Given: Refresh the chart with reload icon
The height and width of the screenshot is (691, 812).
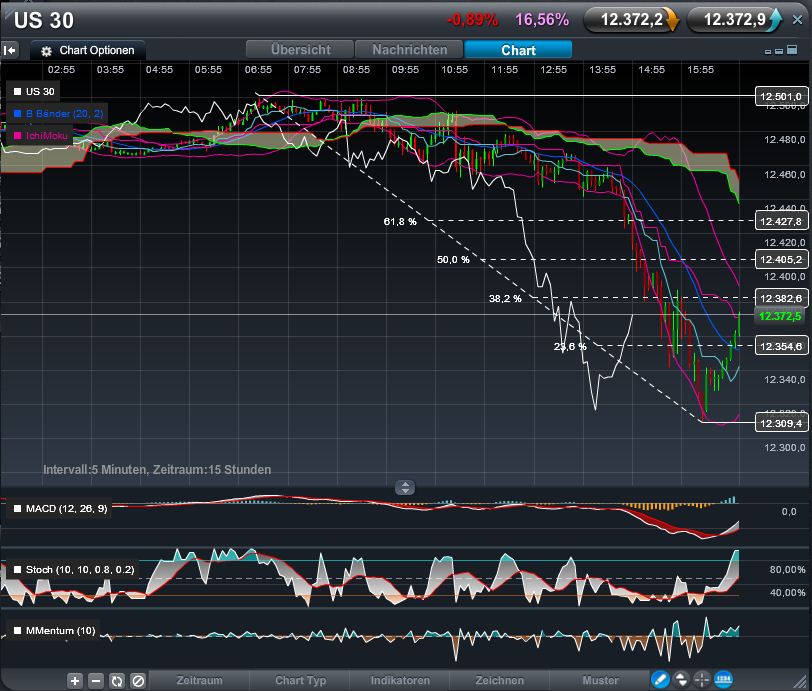Looking at the screenshot, I should (x=117, y=681).
